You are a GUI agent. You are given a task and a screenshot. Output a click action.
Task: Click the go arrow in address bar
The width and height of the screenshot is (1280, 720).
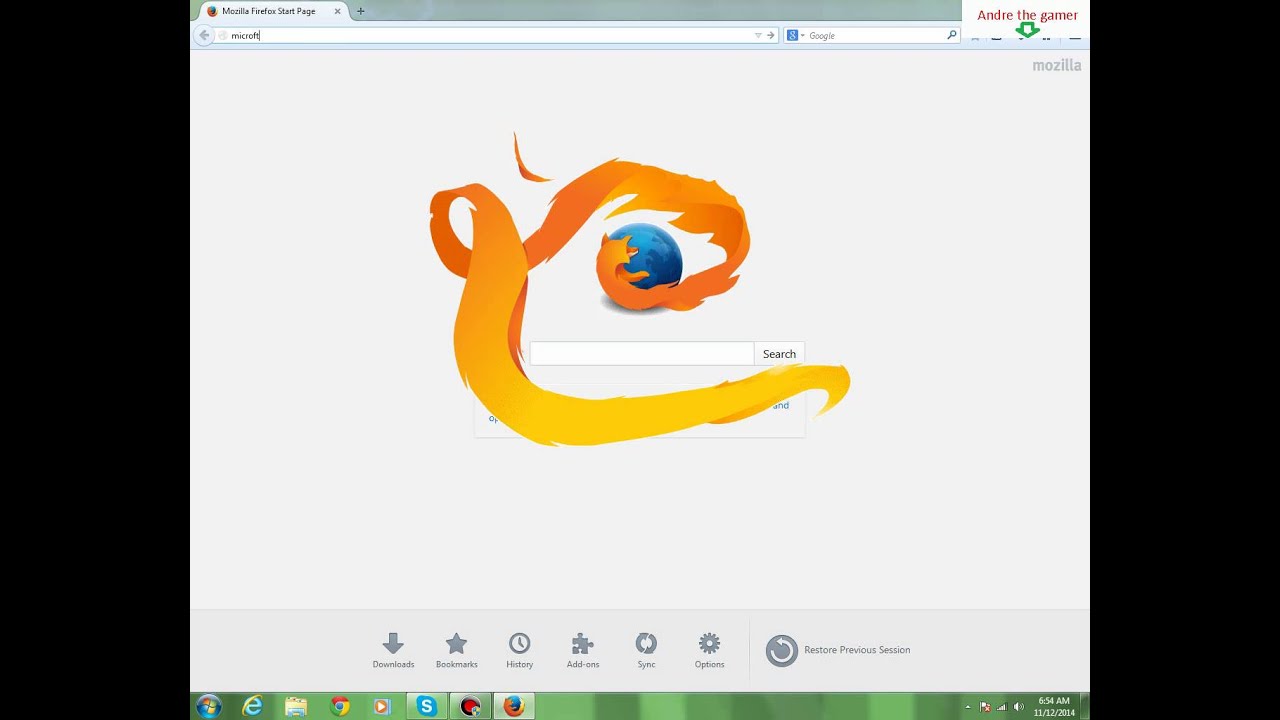pos(770,35)
